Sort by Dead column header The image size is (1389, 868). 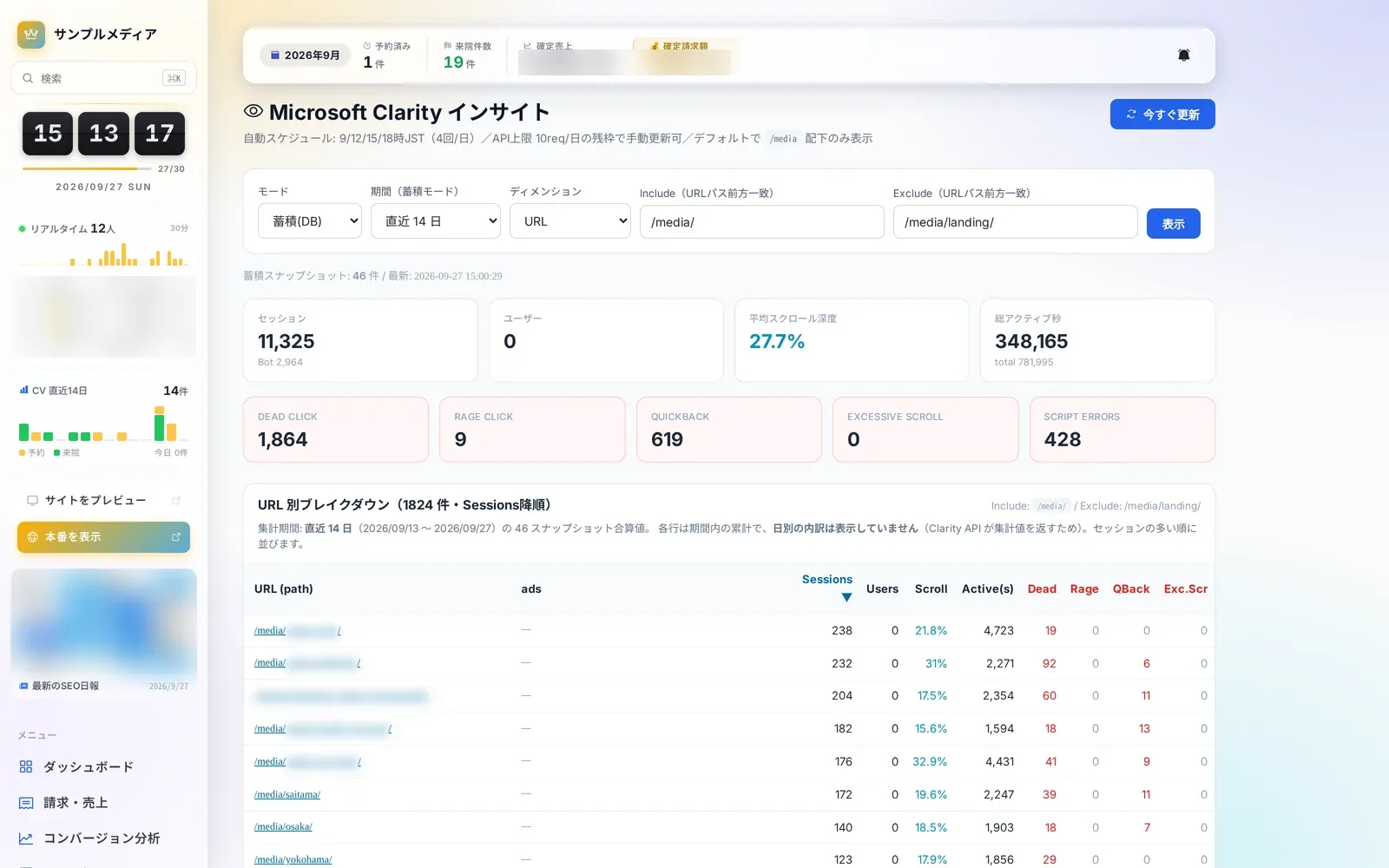coord(1042,589)
